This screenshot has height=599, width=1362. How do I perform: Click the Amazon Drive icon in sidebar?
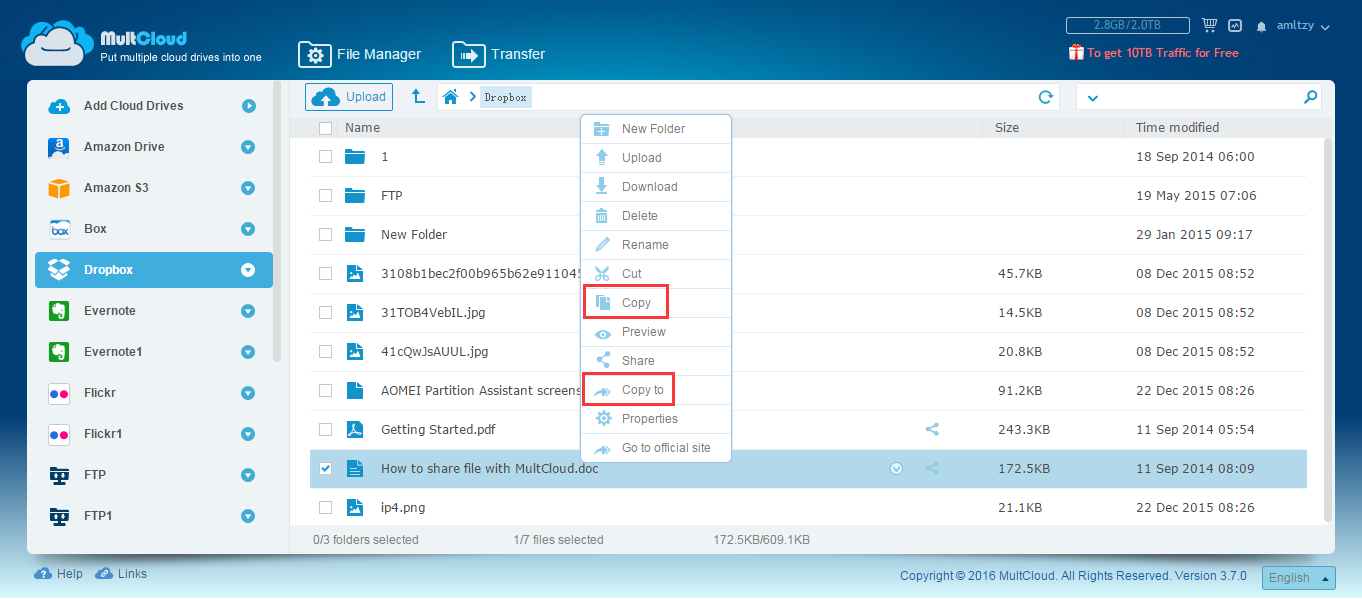point(60,147)
